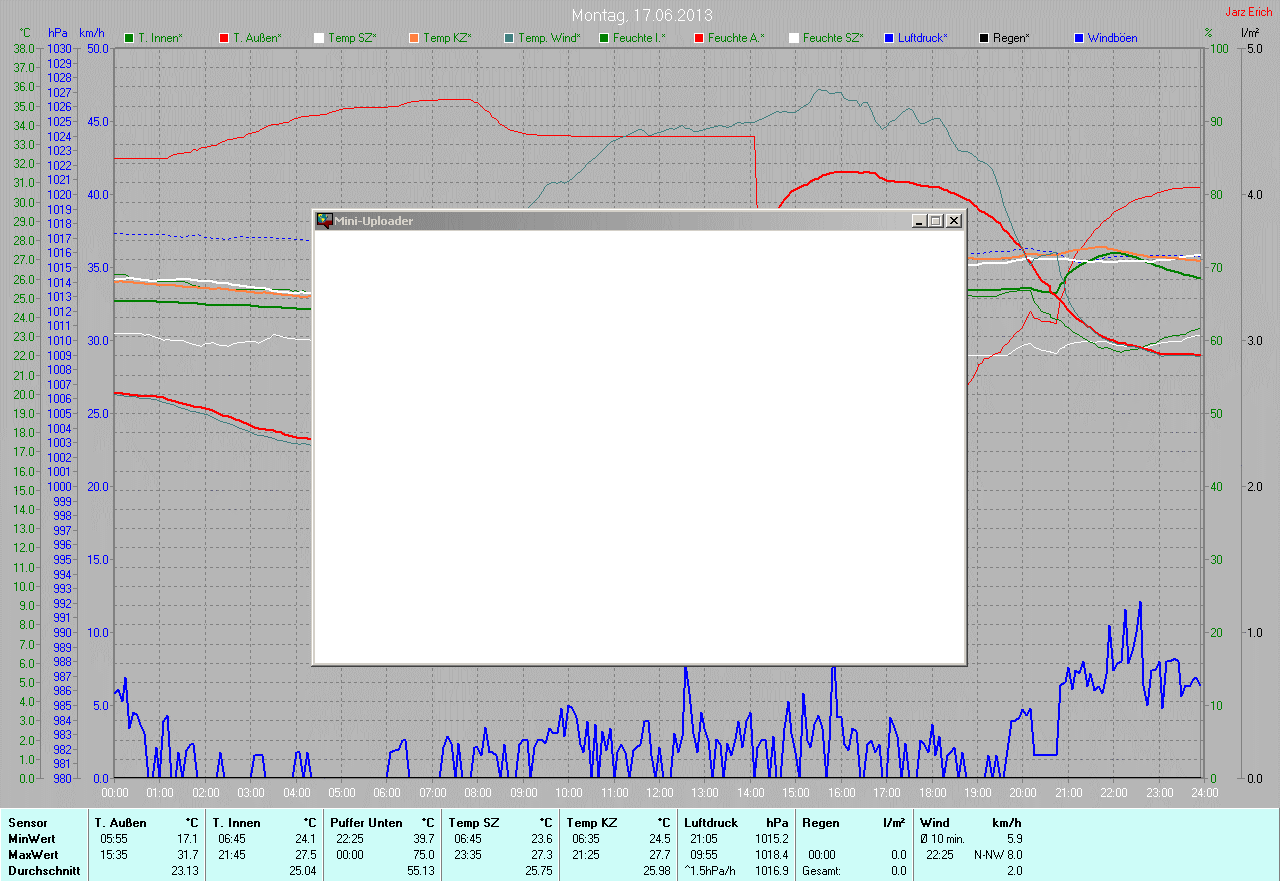Image resolution: width=1280 pixels, height=881 pixels.
Task: Click the blue Luftdruck legend square
Action: [x=889, y=38]
